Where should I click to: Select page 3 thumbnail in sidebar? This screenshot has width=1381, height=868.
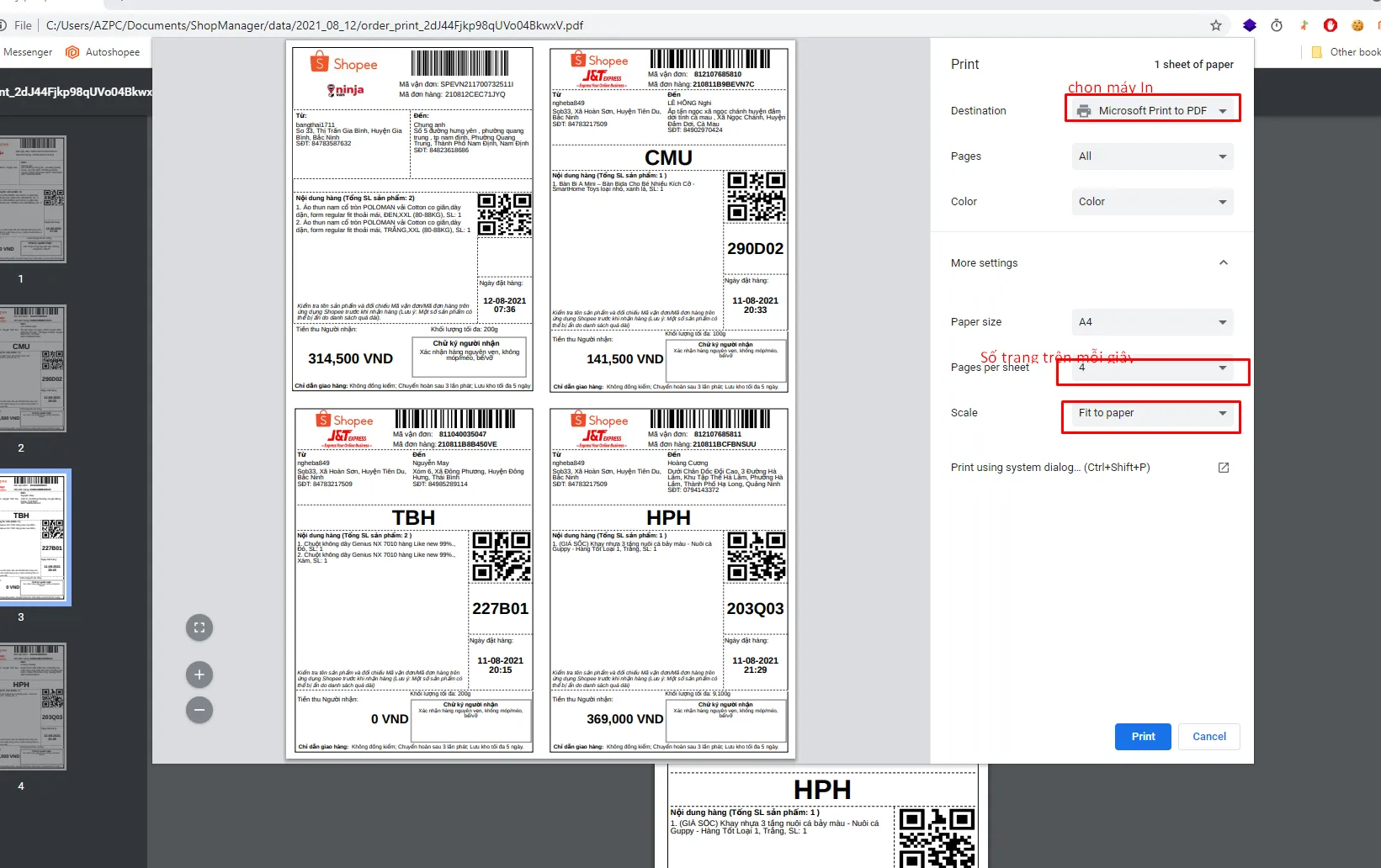coord(34,537)
